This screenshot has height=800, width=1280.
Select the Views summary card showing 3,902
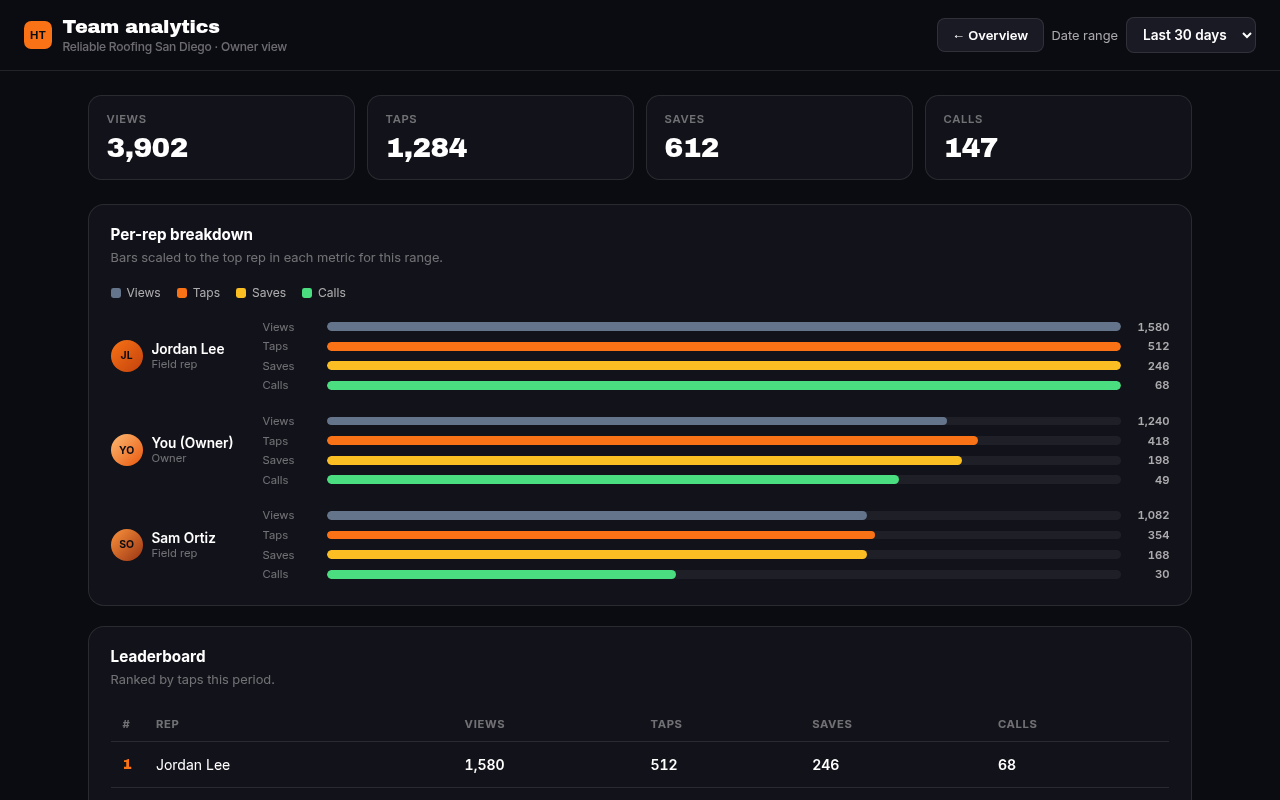coord(221,138)
